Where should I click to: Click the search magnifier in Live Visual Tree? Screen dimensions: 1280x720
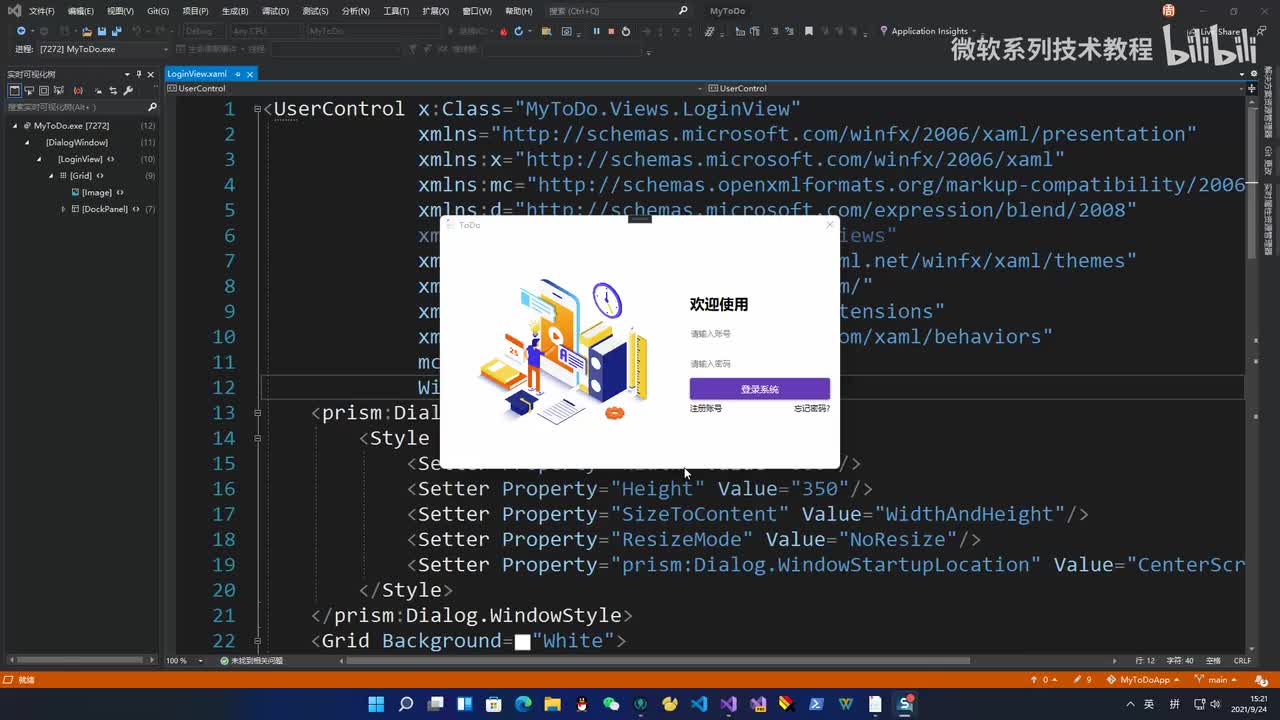pos(152,107)
